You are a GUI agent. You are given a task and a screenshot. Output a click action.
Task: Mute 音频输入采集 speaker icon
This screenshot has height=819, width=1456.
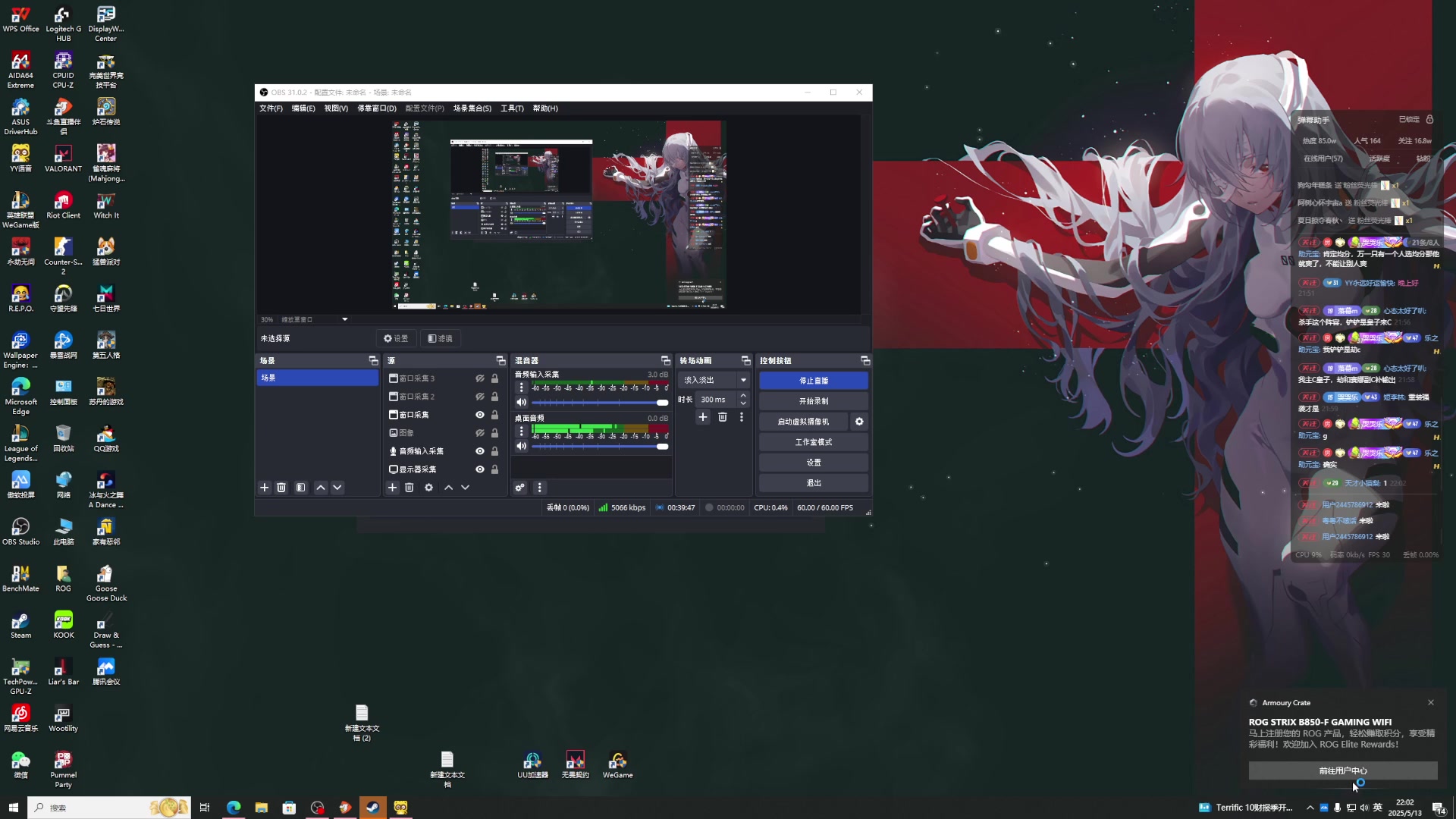pos(522,403)
